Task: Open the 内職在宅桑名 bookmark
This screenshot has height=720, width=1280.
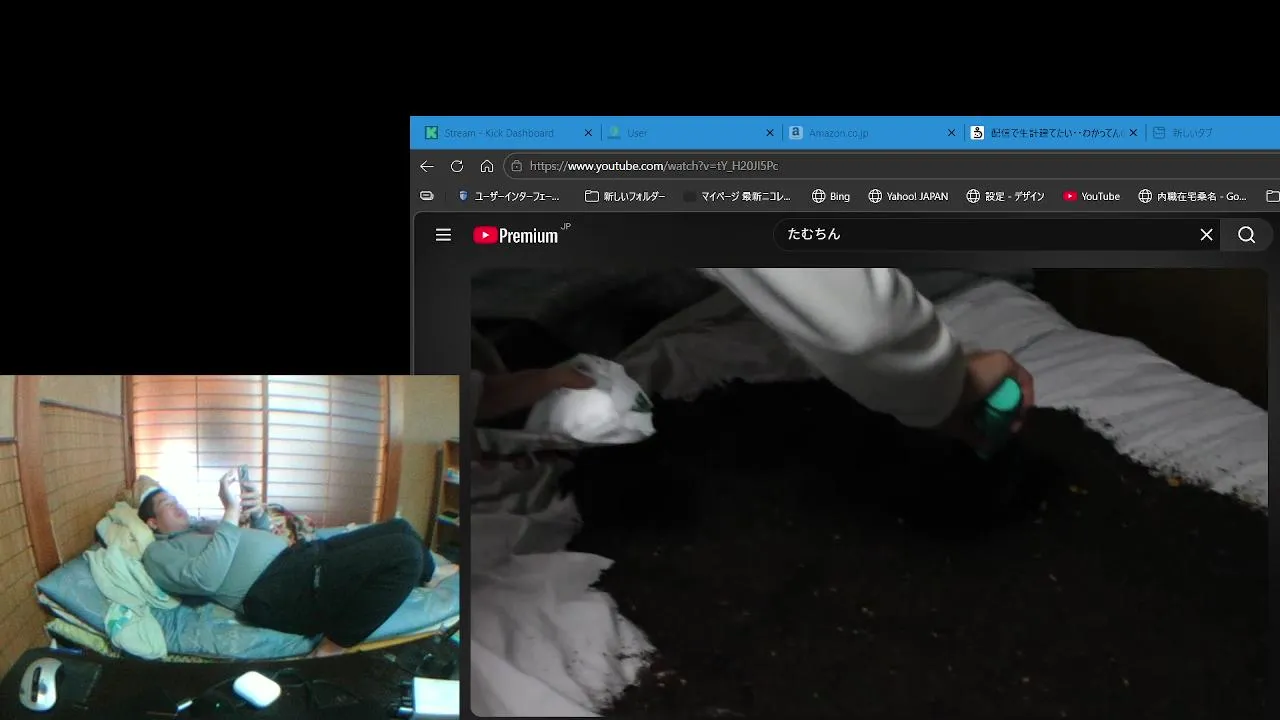Action: click(1192, 196)
